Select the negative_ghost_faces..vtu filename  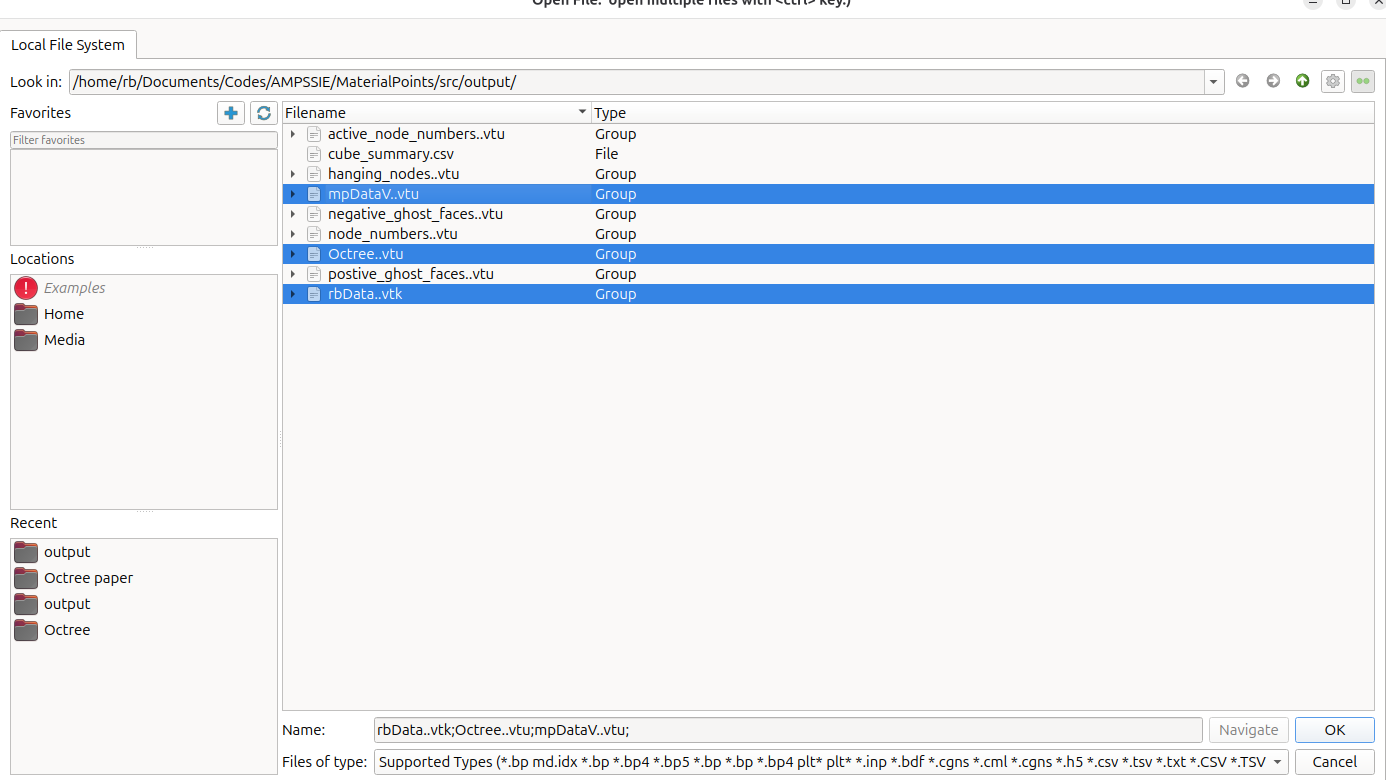coord(415,214)
